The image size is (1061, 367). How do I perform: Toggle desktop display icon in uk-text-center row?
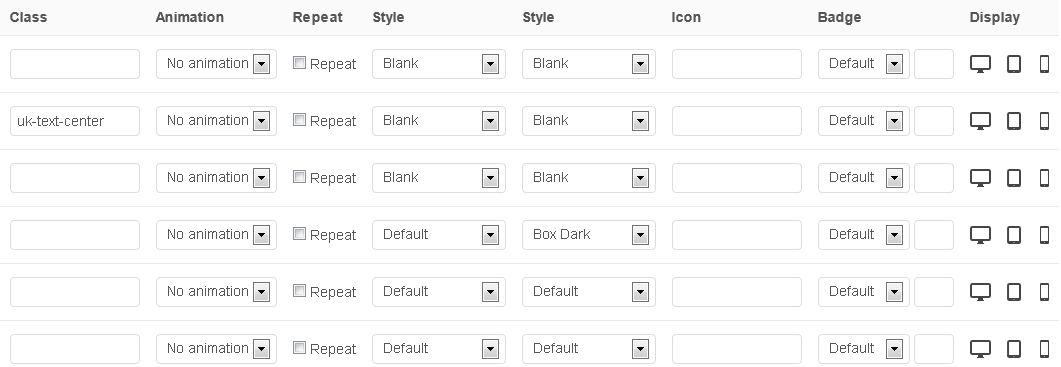(980, 121)
